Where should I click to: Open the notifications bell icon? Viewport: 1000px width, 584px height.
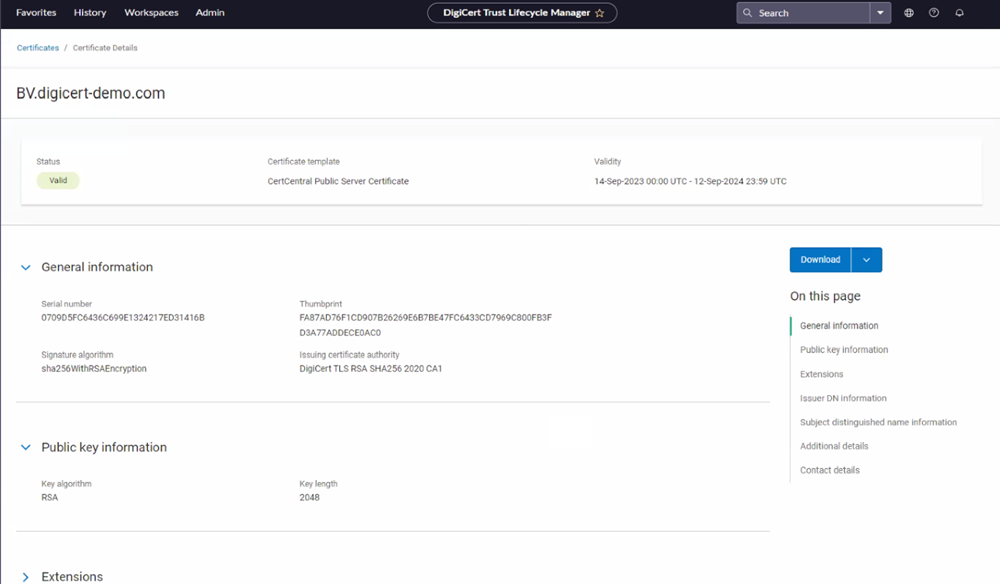(x=960, y=13)
